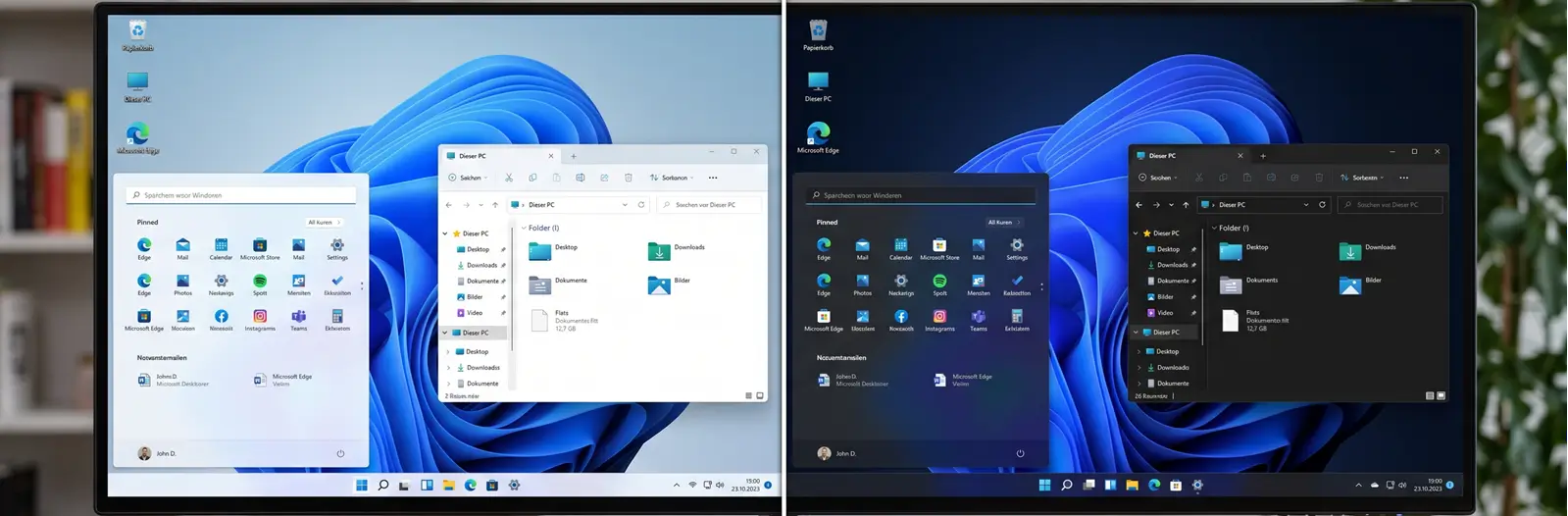Launch Teams from the dark Start menu
The height and width of the screenshot is (516, 1568).
point(978,320)
